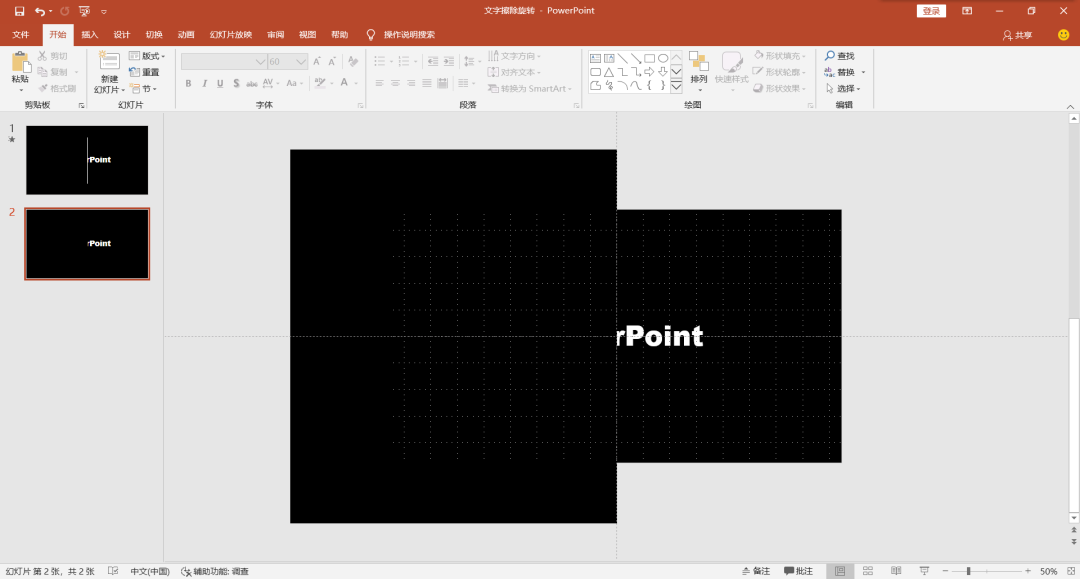The image size is (1080, 579).
Task: Click the 共享 share button
Action: click(x=1017, y=35)
